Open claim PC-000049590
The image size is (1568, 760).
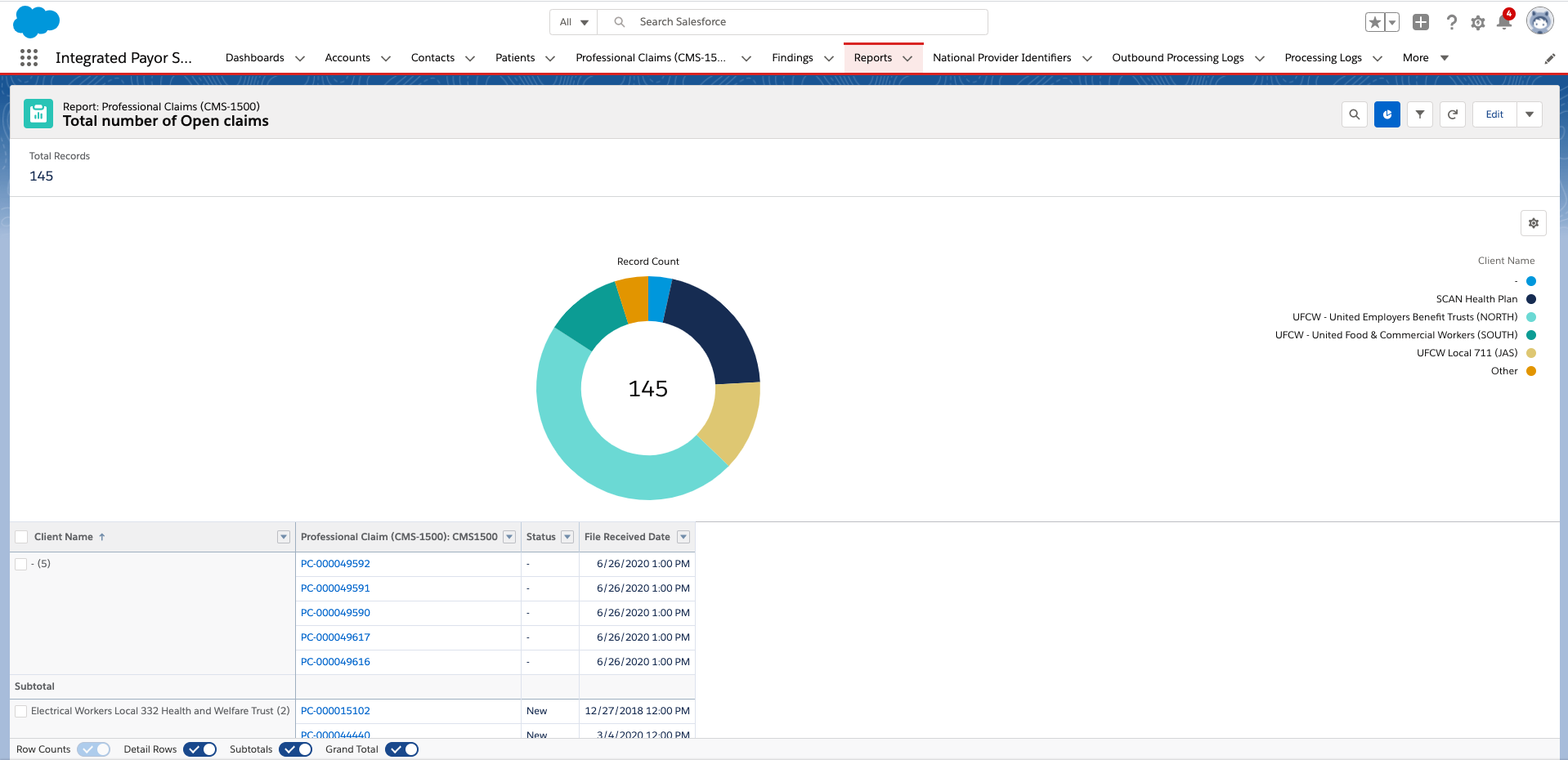point(335,613)
